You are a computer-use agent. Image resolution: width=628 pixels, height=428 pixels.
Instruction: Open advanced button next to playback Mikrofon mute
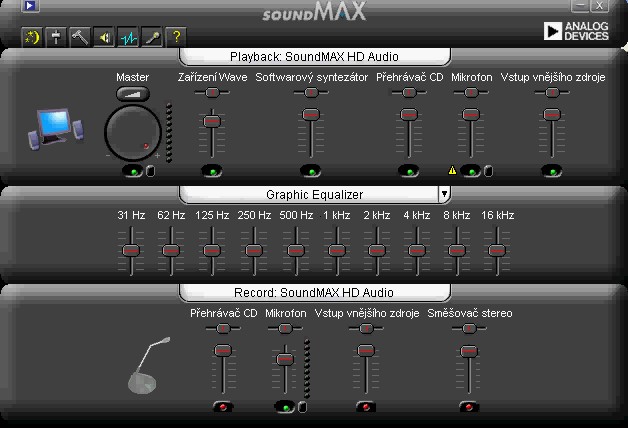point(488,171)
